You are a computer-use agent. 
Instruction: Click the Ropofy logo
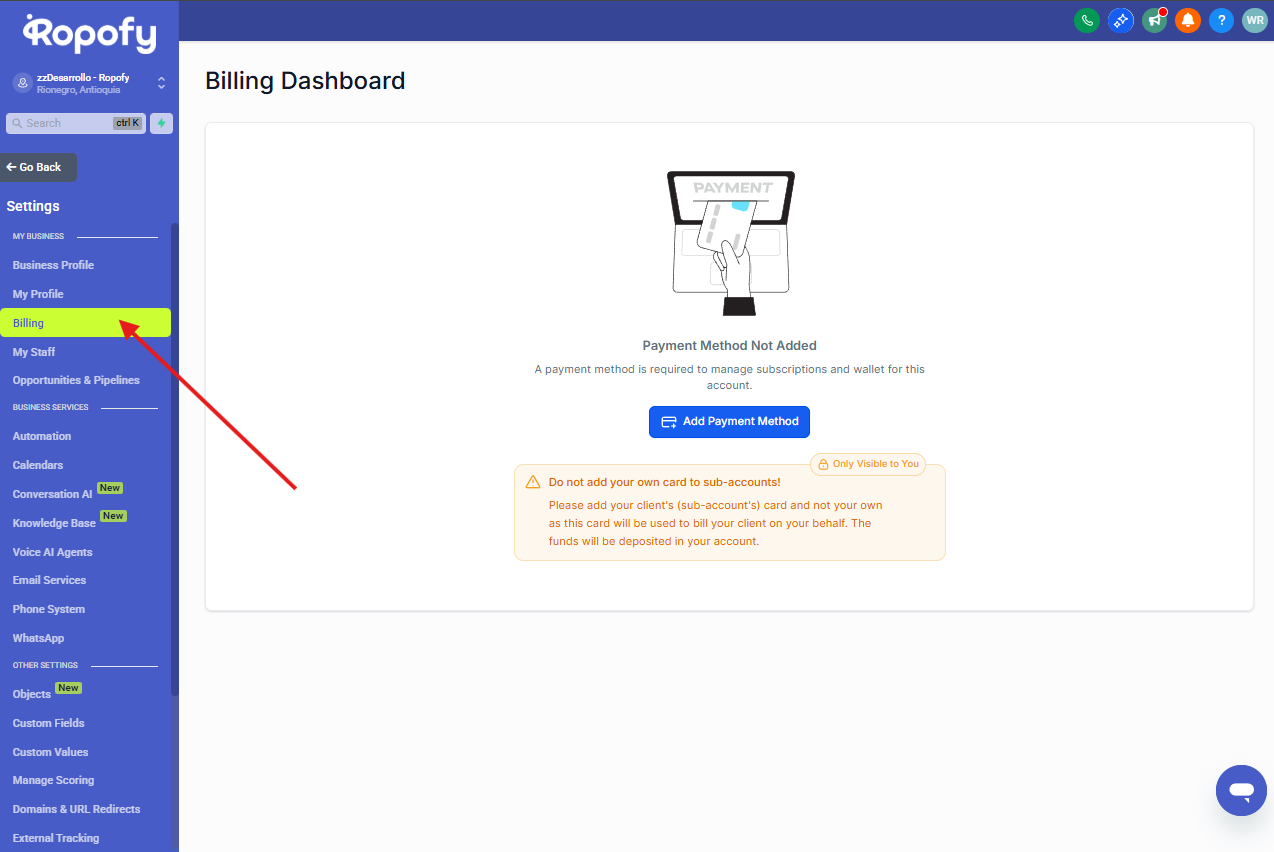(x=90, y=34)
